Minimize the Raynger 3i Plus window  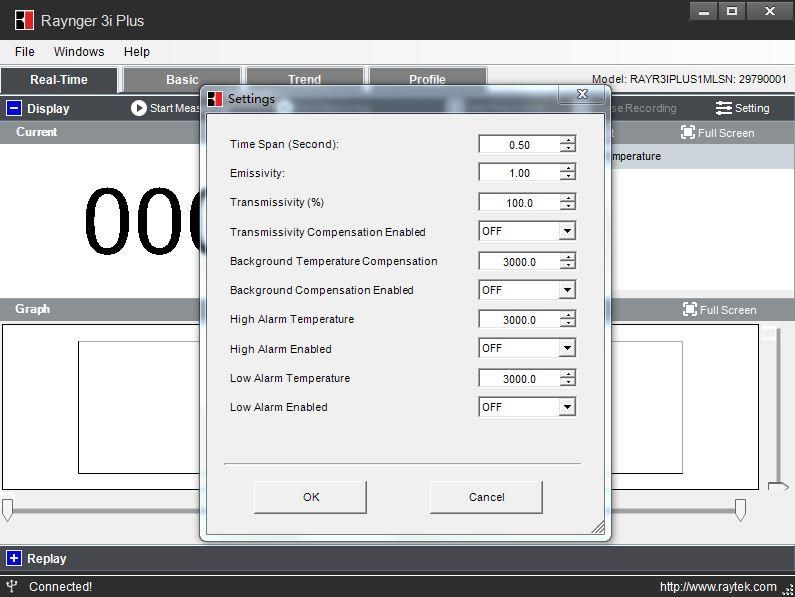tap(704, 11)
